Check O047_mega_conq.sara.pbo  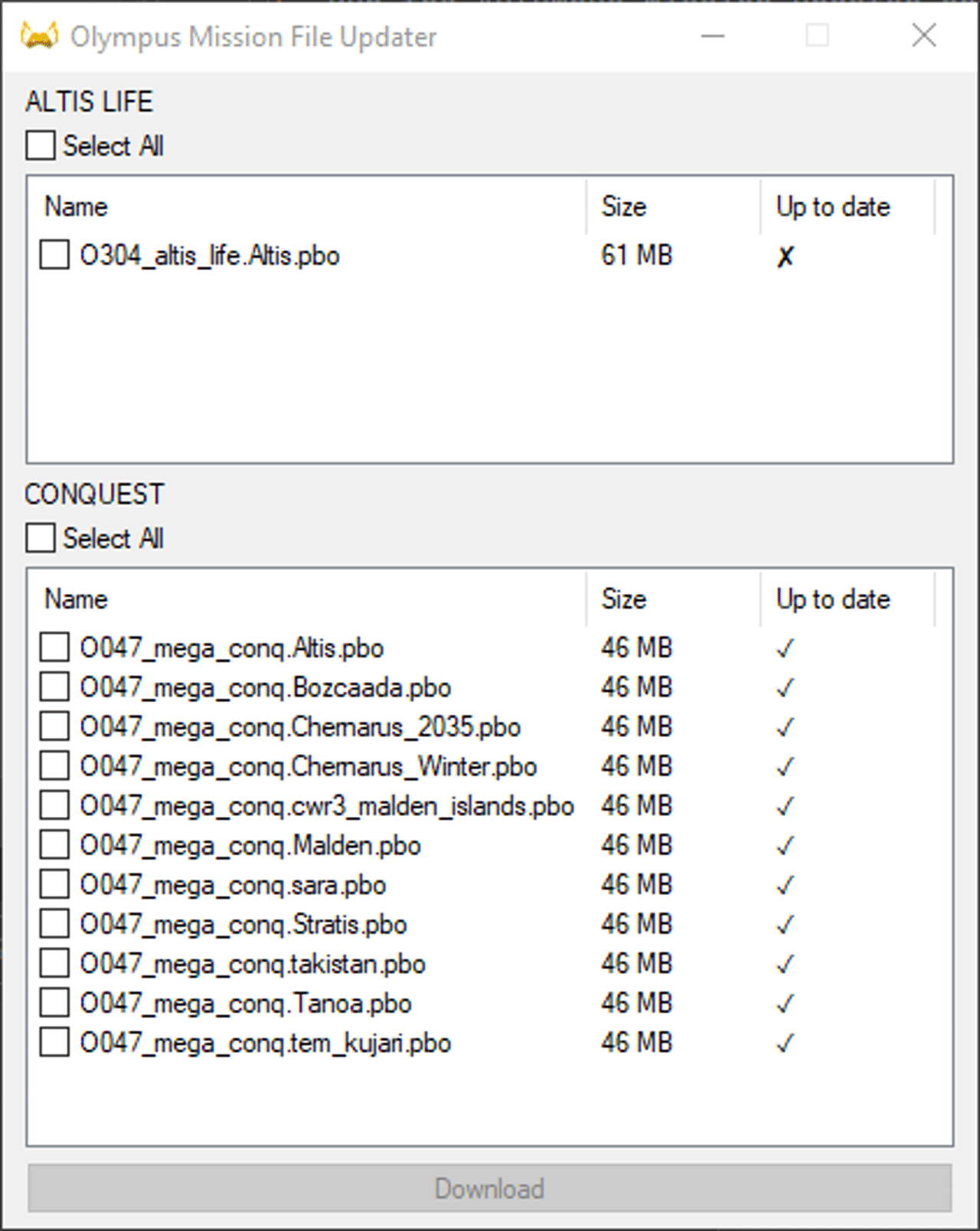[54, 884]
